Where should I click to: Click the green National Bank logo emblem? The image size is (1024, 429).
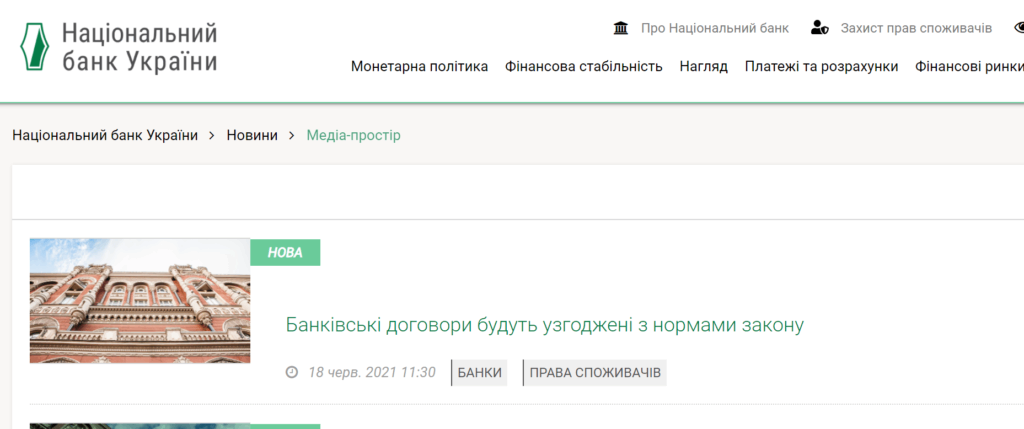pyautogui.click(x=34, y=48)
